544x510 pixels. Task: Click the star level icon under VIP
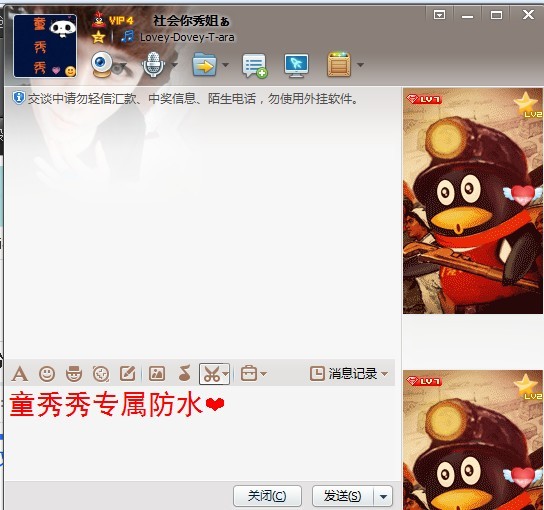98,37
